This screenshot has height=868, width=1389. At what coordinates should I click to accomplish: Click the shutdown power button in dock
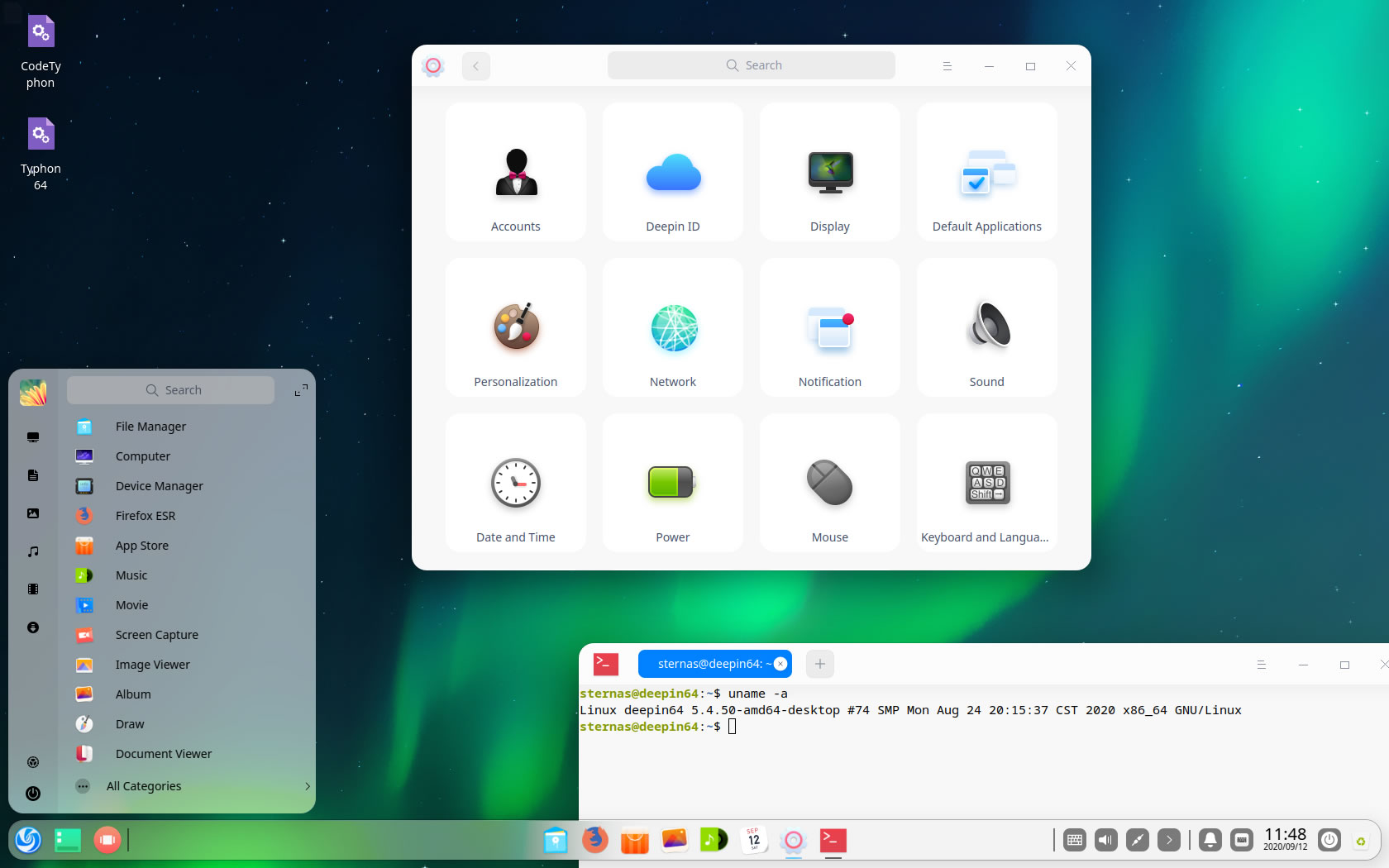pos(1329,841)
